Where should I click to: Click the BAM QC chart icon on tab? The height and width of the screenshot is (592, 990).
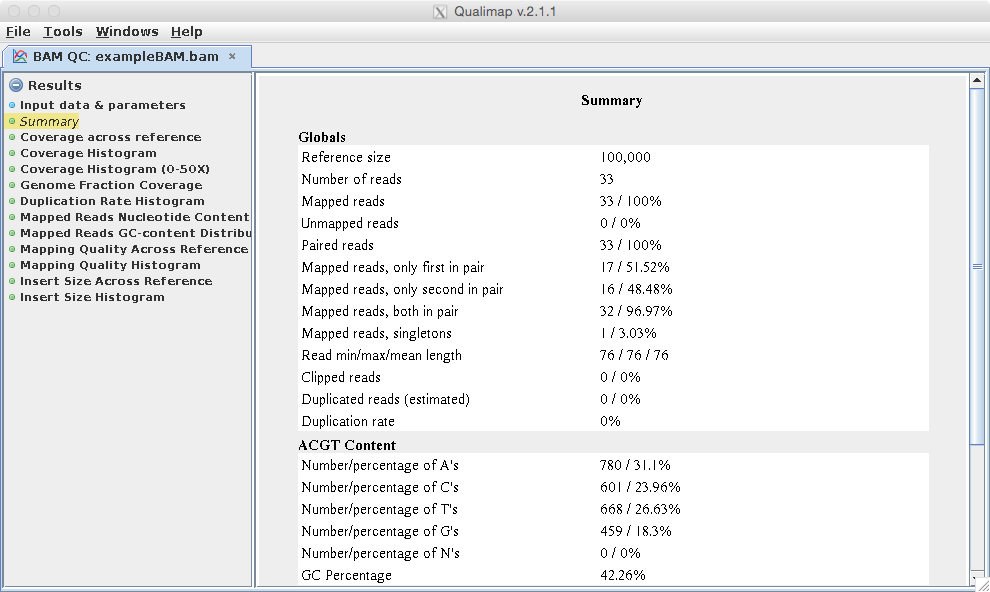[x=20, y=57]
